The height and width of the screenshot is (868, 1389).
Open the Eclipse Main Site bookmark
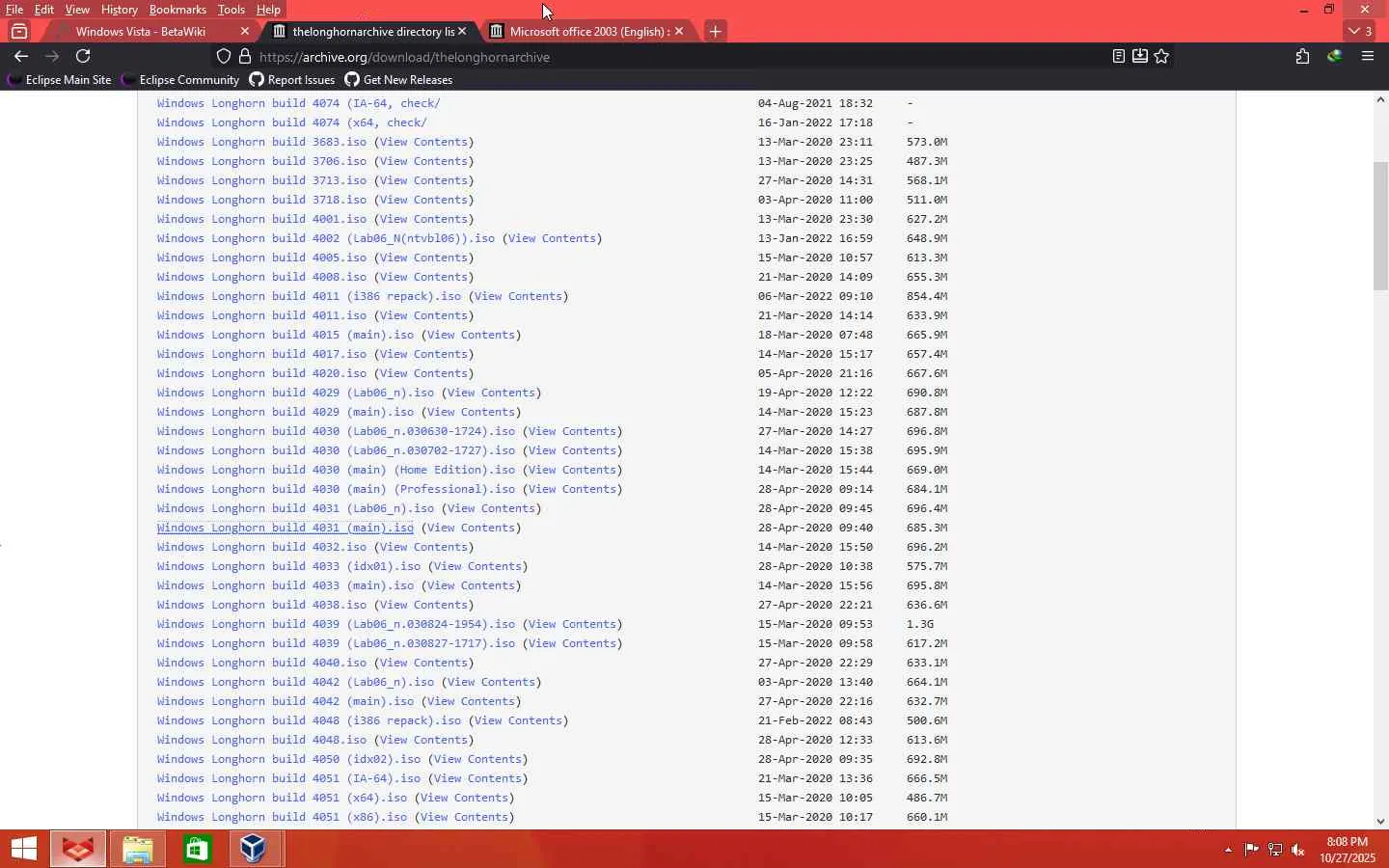click(x=60, y=80)
